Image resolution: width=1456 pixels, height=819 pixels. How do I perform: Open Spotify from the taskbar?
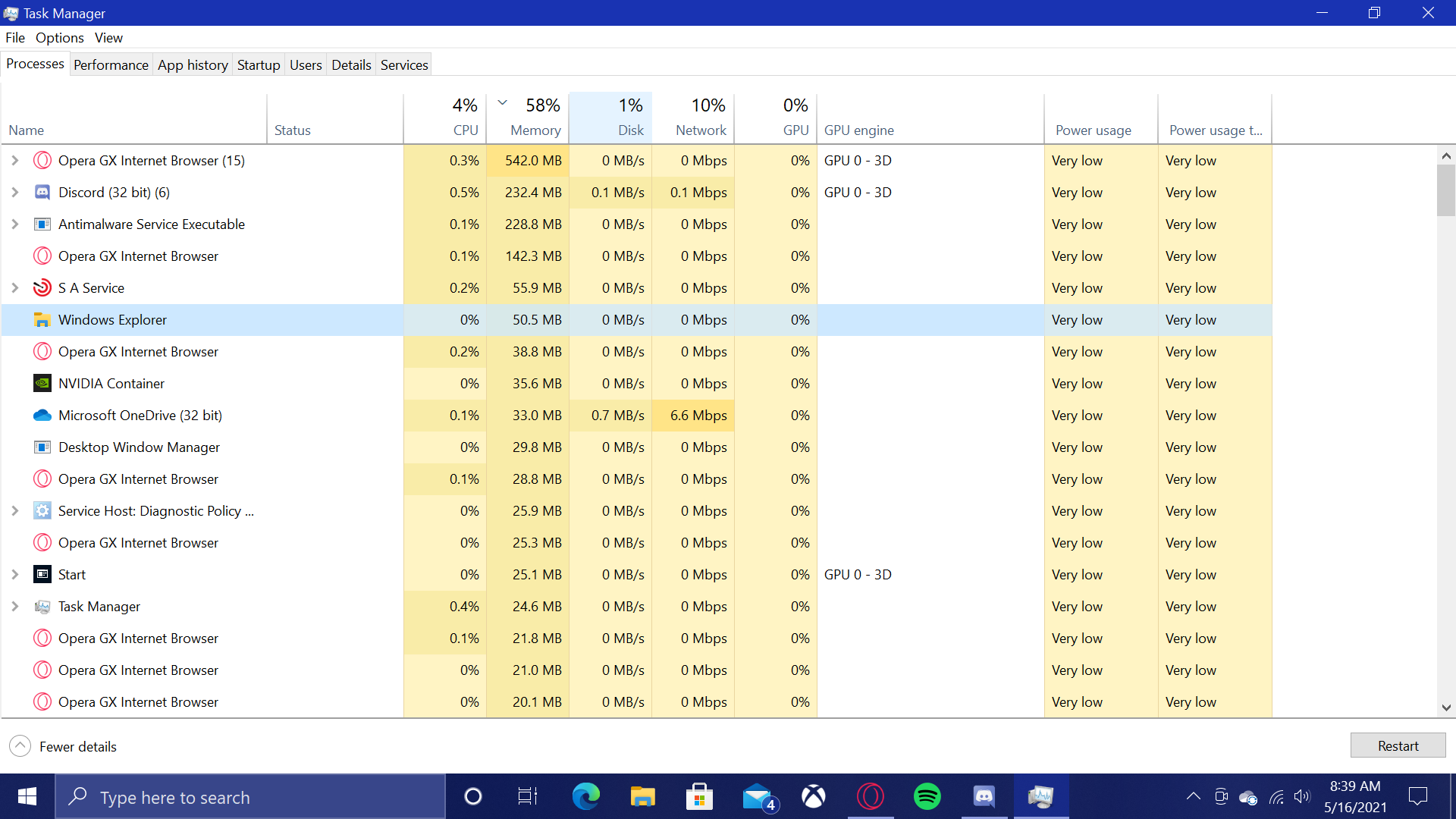pos(927,796)
